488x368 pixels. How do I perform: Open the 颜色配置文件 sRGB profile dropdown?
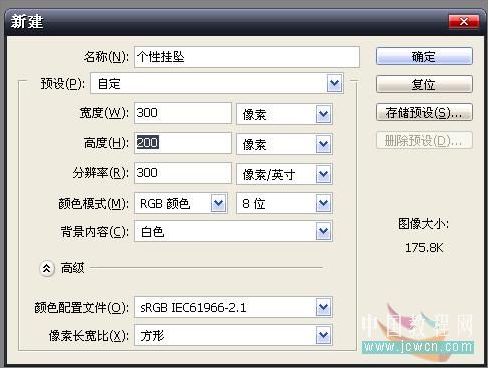[233, 307]
